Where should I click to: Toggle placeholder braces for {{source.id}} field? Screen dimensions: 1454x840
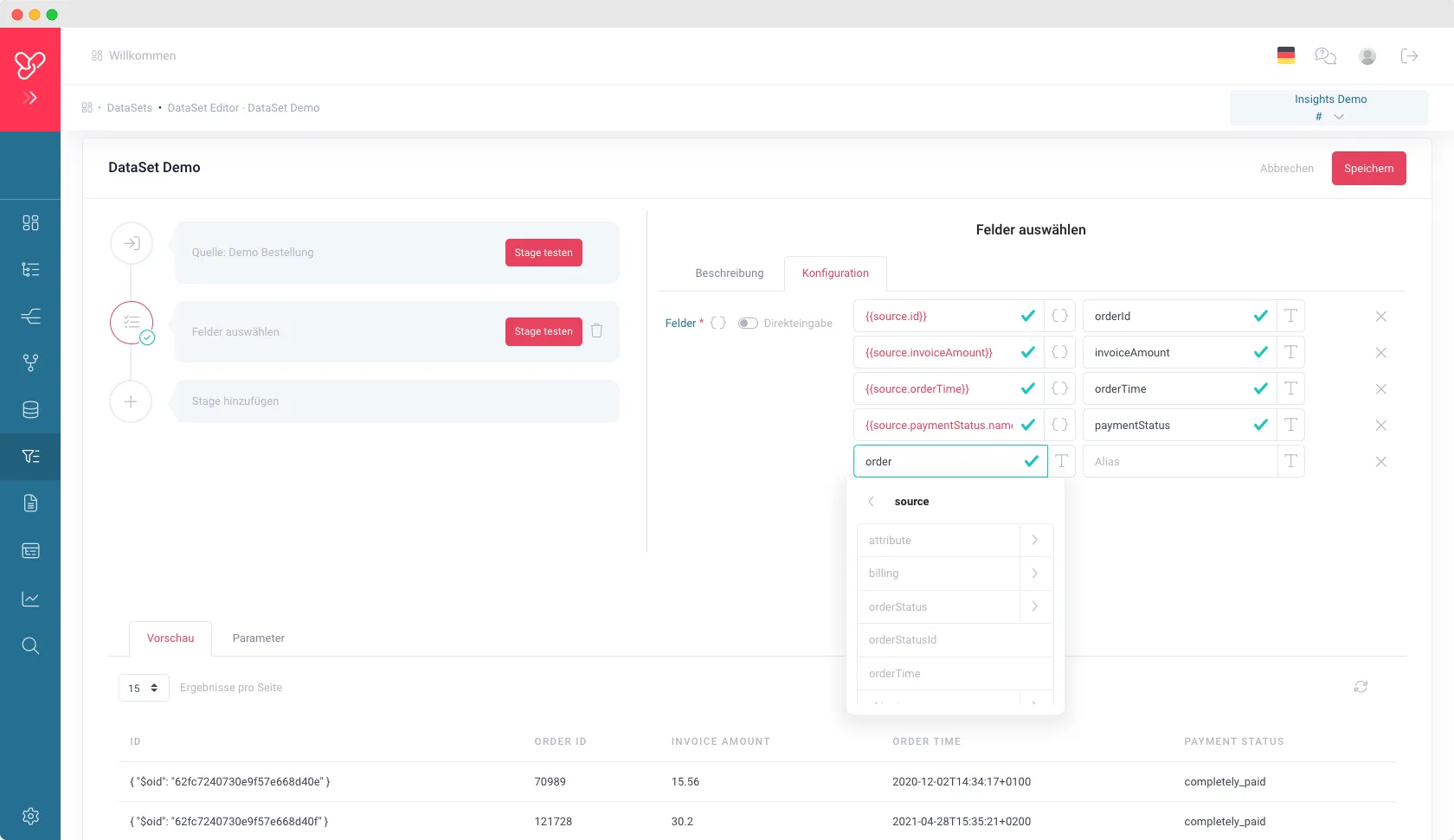(1059, 316)
